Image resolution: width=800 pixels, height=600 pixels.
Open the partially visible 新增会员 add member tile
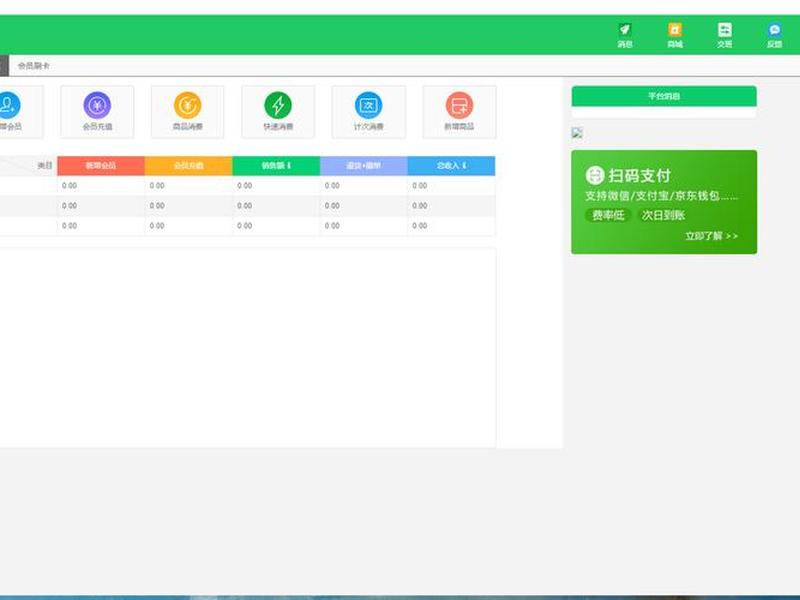tap(19, 112)
